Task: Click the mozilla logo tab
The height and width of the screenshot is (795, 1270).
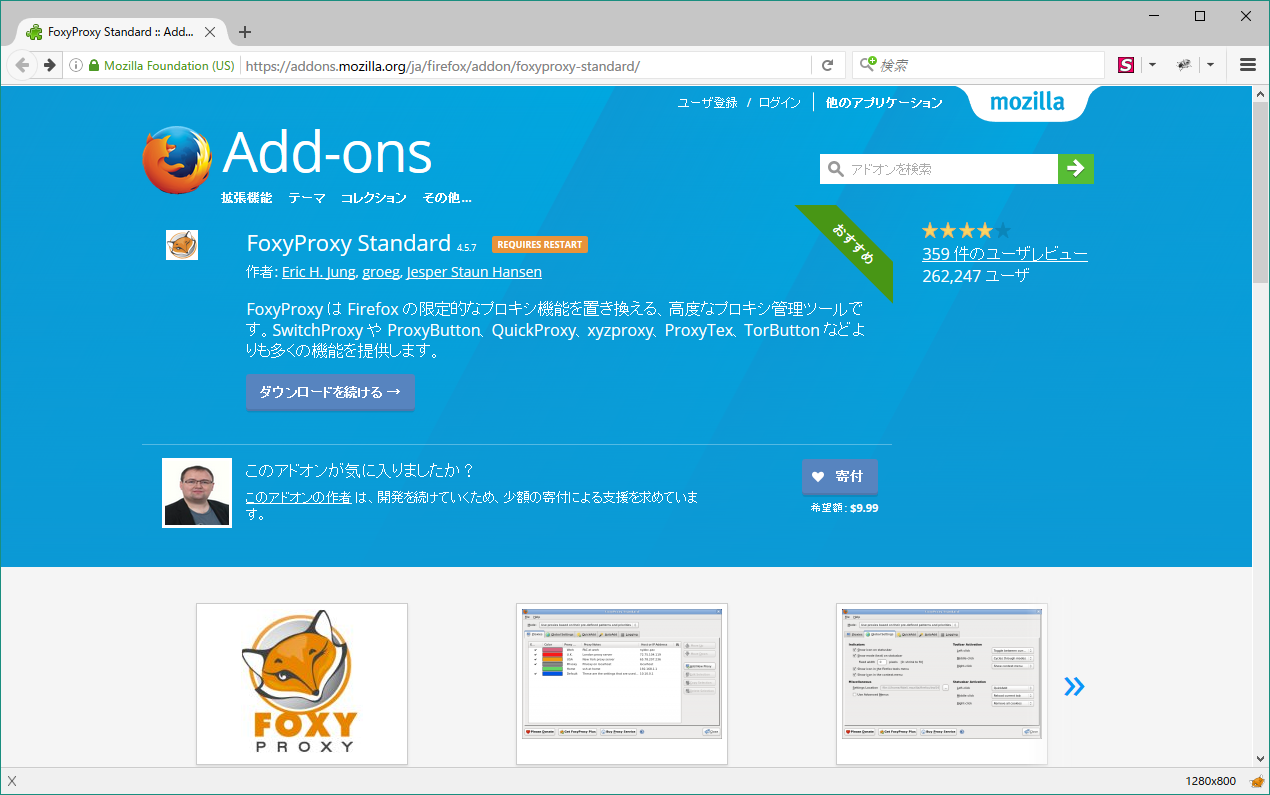Action: pyautogui.click(x=1027, y=102)
